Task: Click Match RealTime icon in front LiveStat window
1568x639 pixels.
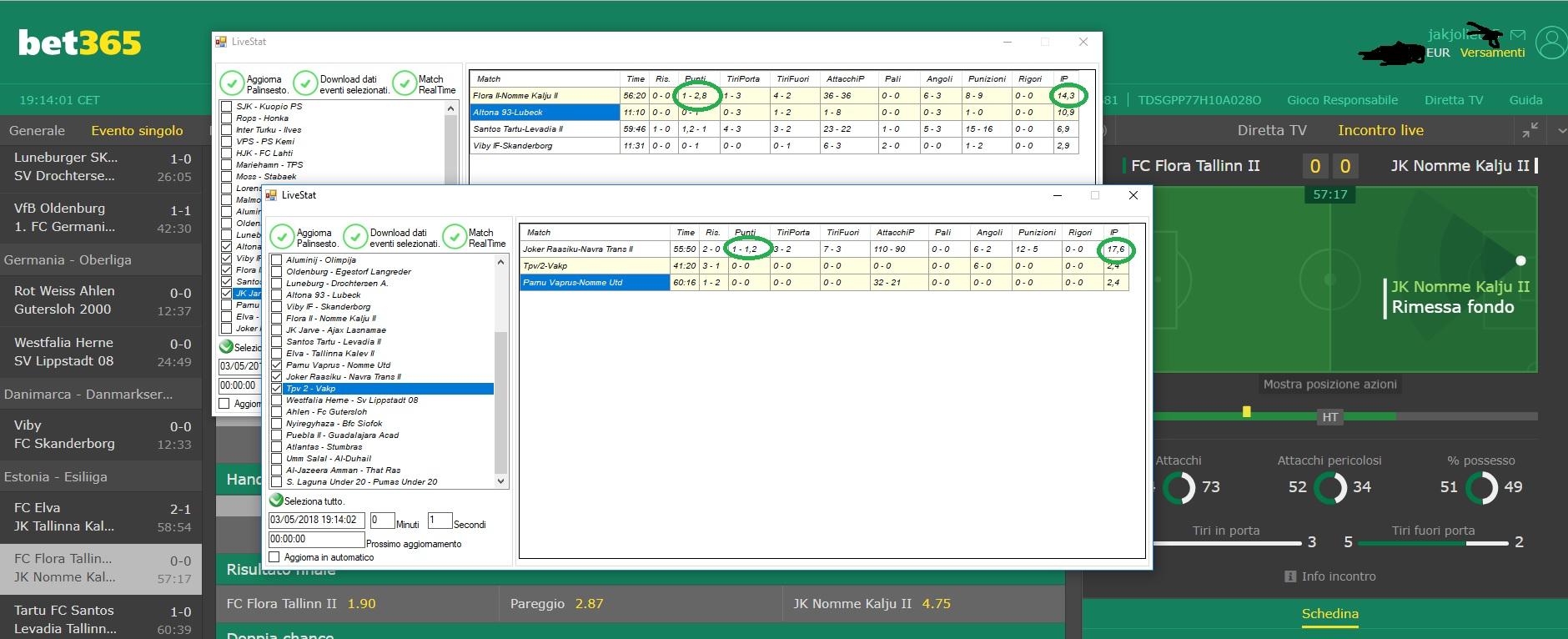Action: (455, 237)
